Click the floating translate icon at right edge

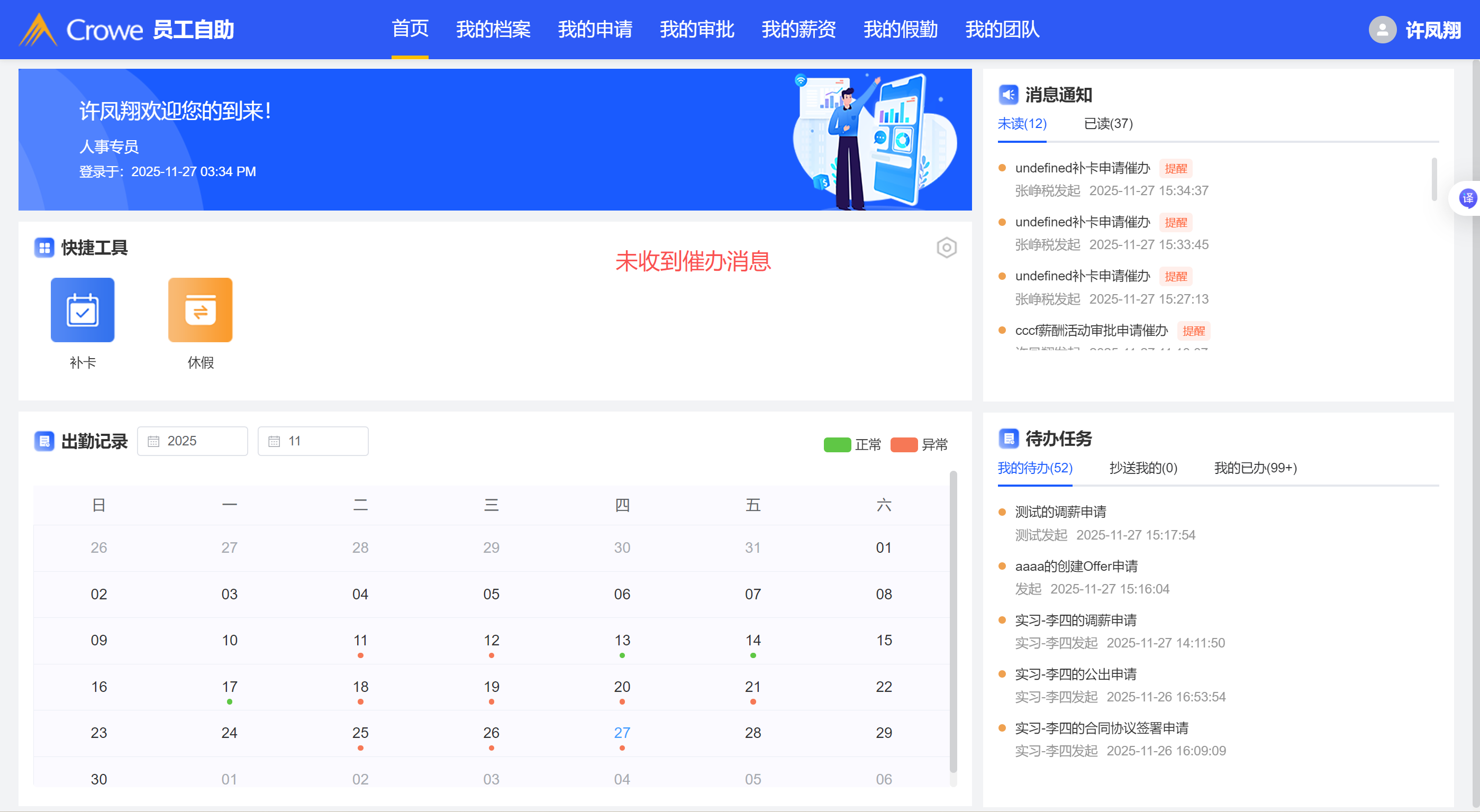1467,199
